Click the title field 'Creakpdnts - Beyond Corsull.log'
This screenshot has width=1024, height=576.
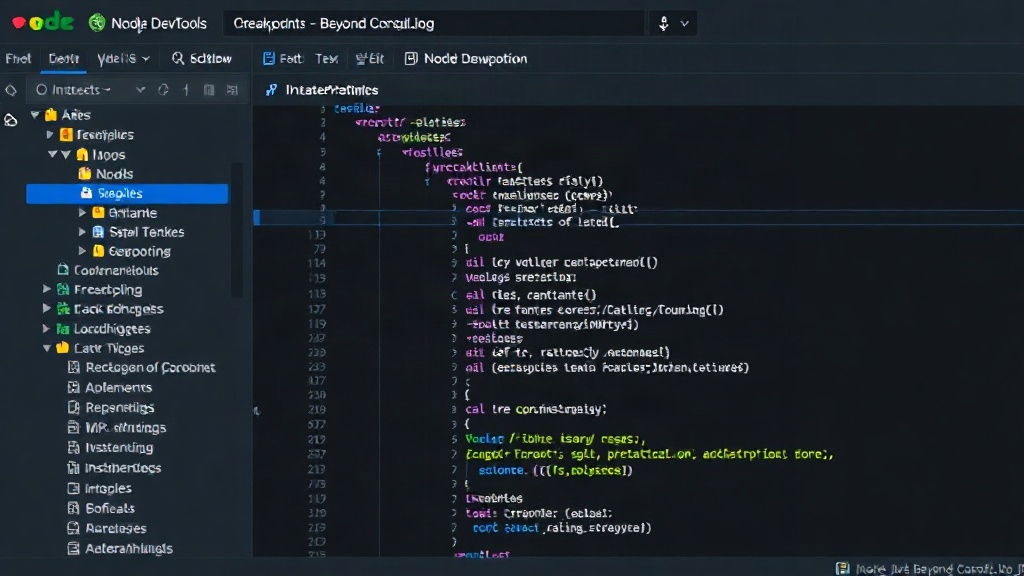pos(434,24)
